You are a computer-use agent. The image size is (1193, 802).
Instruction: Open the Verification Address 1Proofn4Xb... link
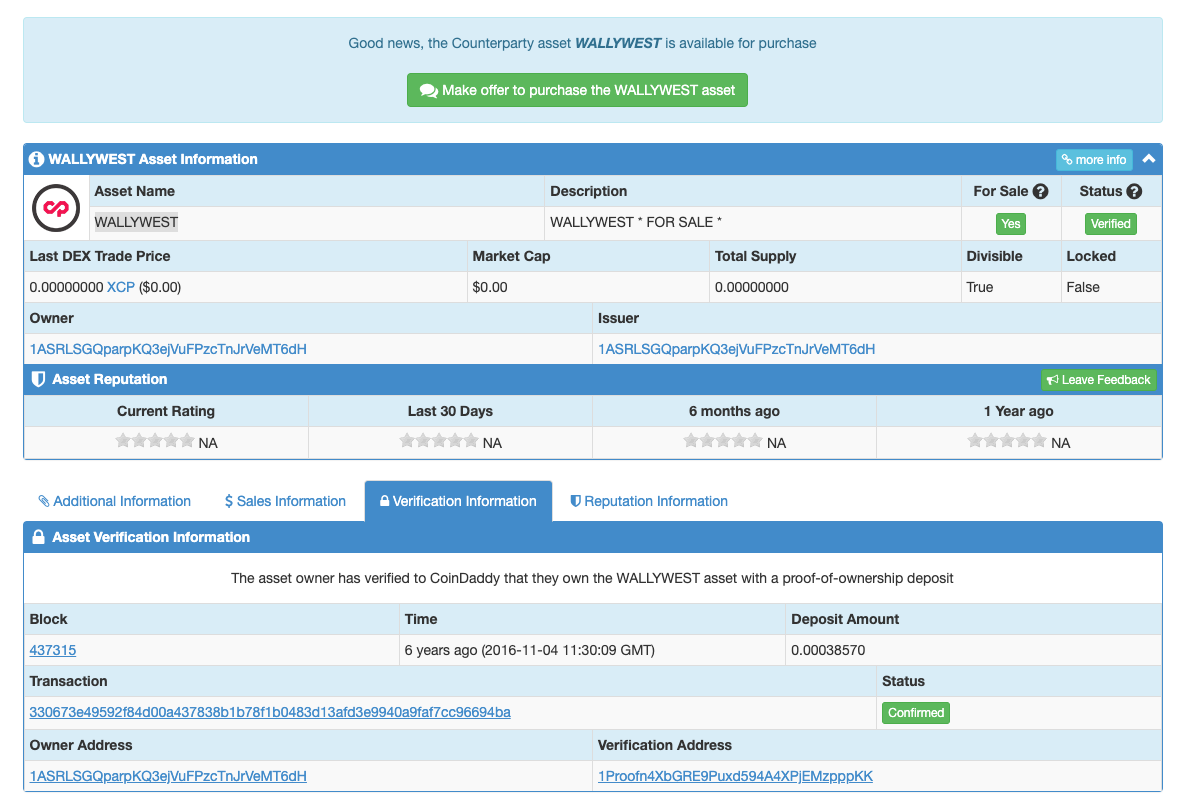pyautogui.click(x=735, y=776)
